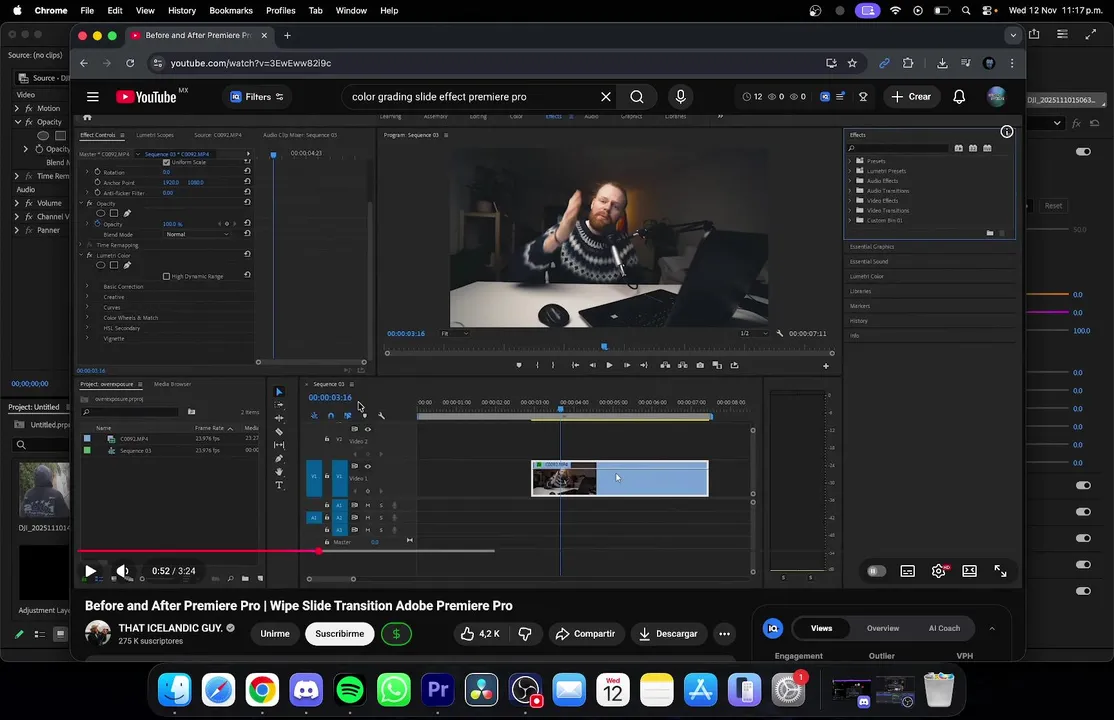The height and width of the screenshot is (720, 1114).
Task: Click the vidIQ blue logo in header
Action: click(x=825, y=97)
